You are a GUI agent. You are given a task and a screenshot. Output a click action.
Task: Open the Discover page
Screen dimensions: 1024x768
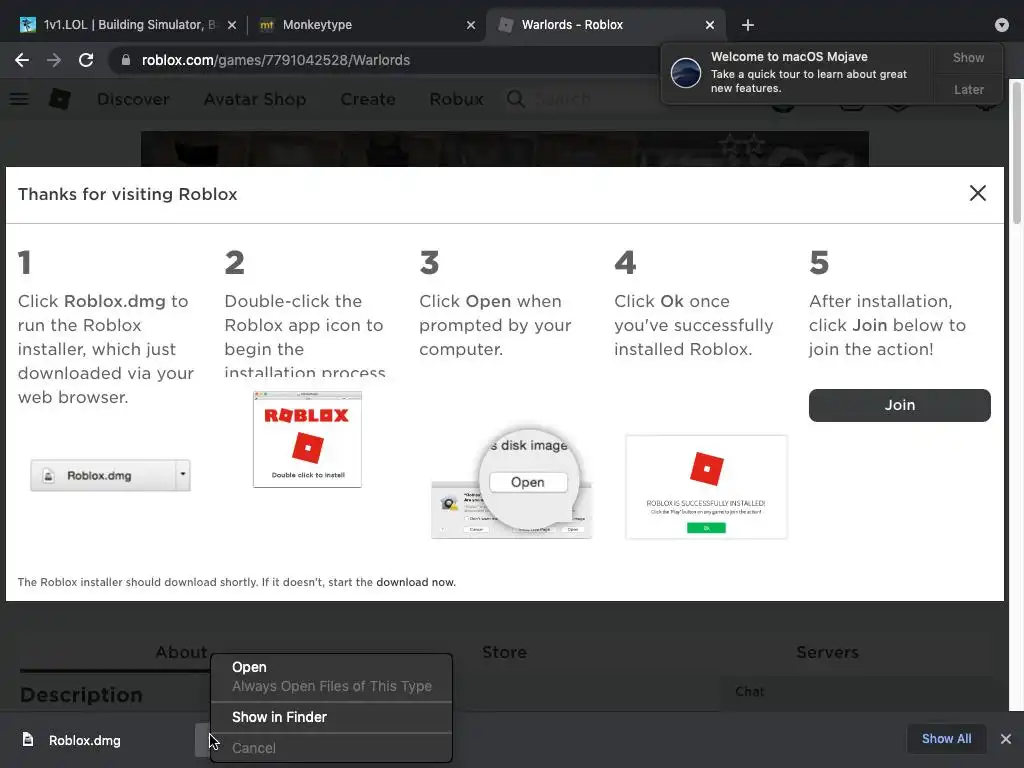[133, 99]
